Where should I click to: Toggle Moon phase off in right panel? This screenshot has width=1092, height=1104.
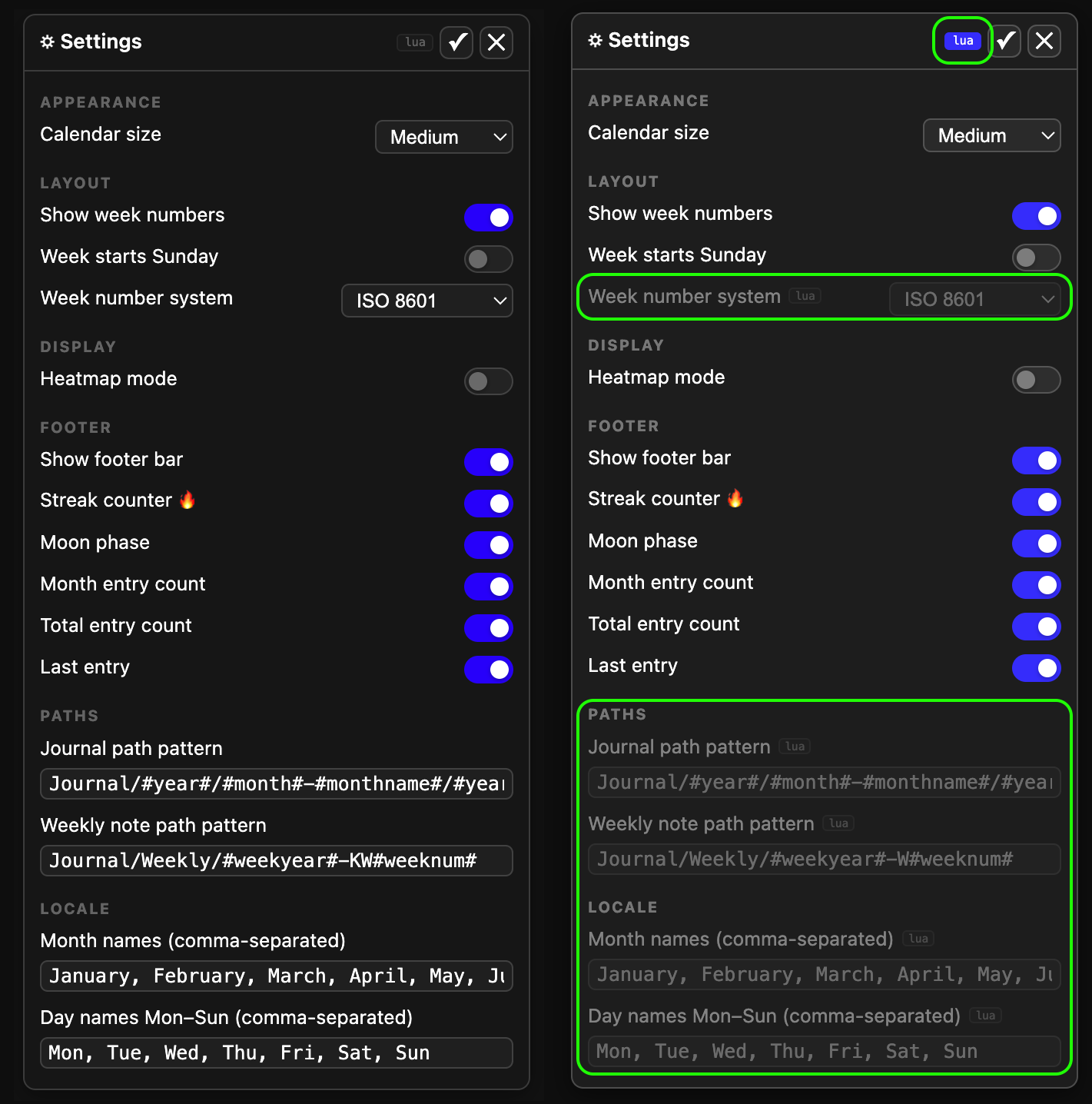(1036, 544)
